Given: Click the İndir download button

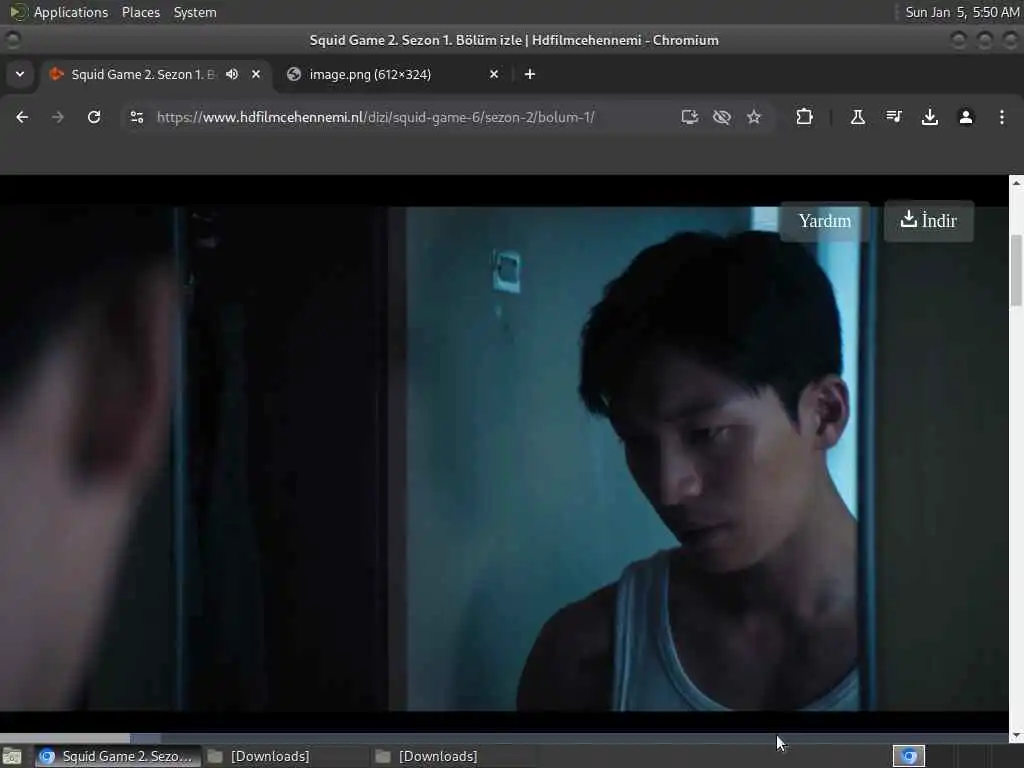Looking at the screenshot, I should [x=929, y=221].
